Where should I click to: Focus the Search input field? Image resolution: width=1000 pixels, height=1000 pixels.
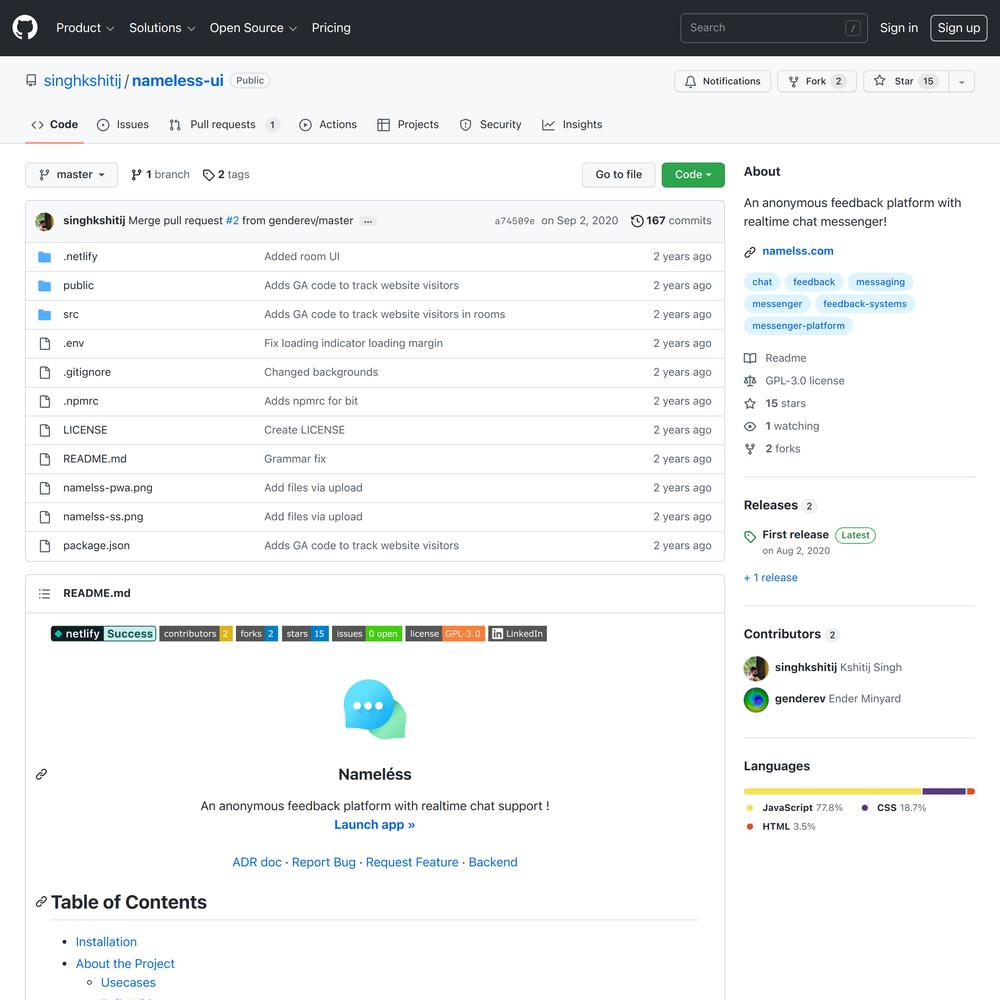[774, 28]
